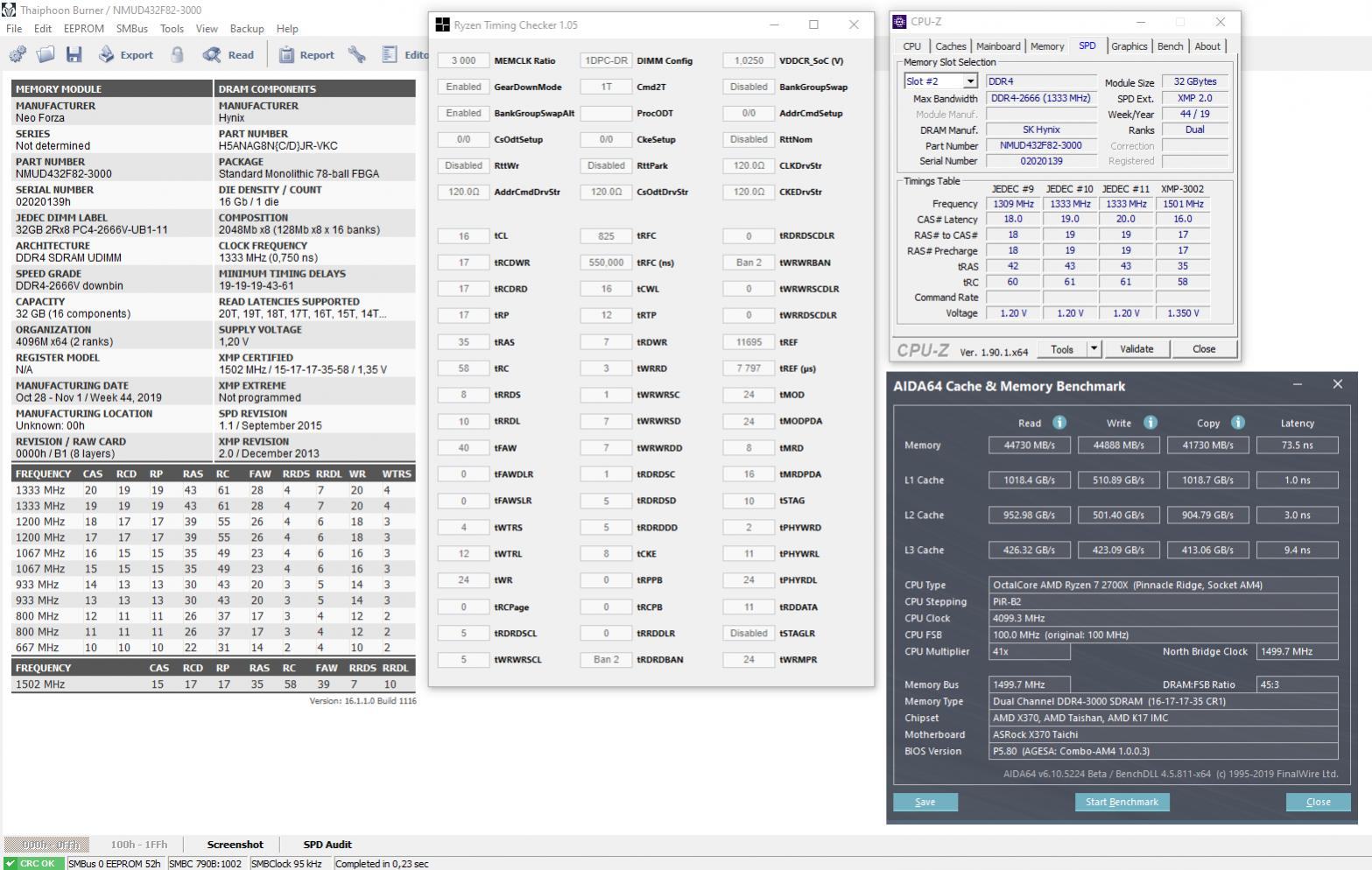Open the Help menu
1372x870 pixels.
point(287,28)
